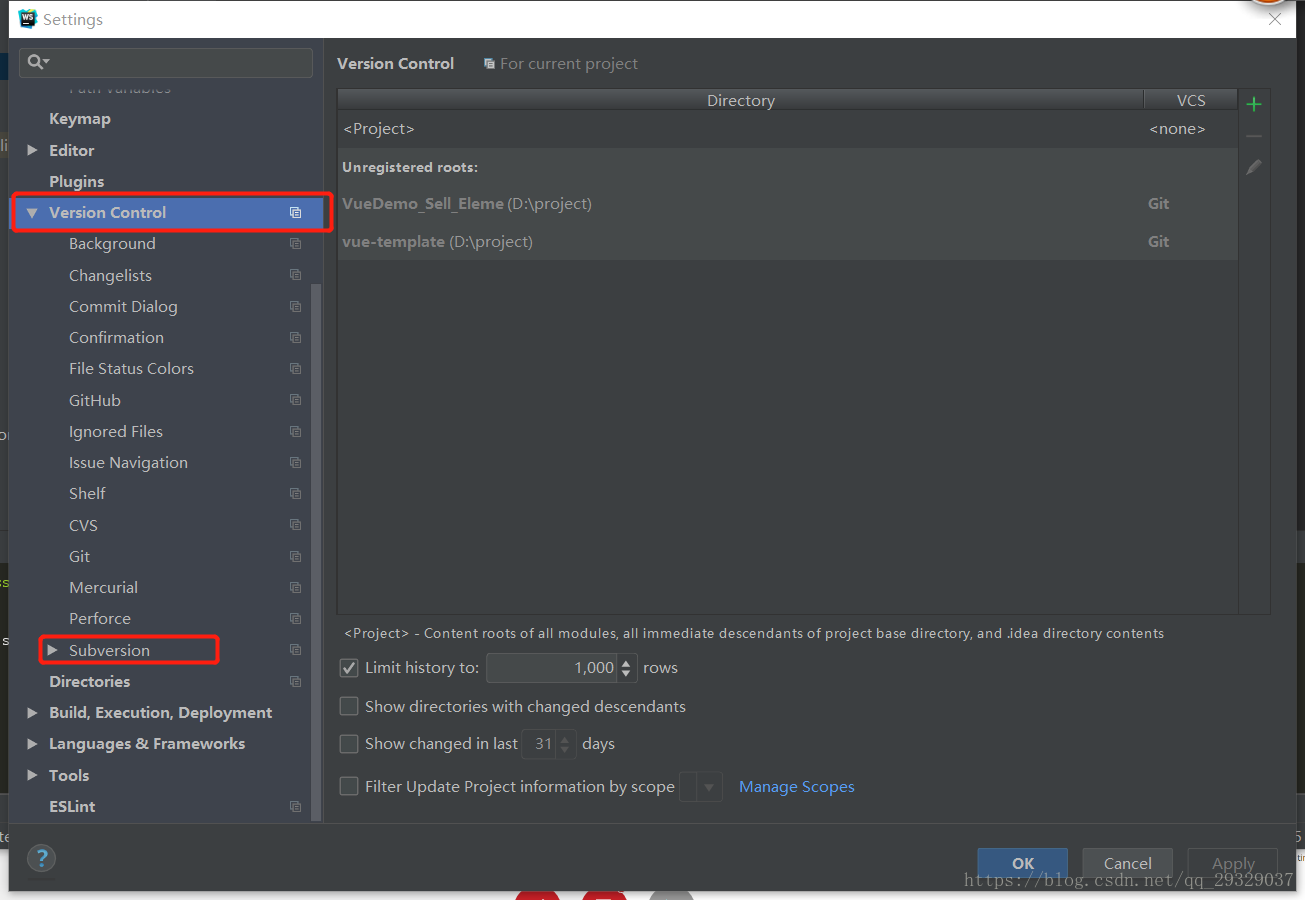Open the Mercurial settings page
This screenshot has width=1305, height=900.
[x=104, y=587]
